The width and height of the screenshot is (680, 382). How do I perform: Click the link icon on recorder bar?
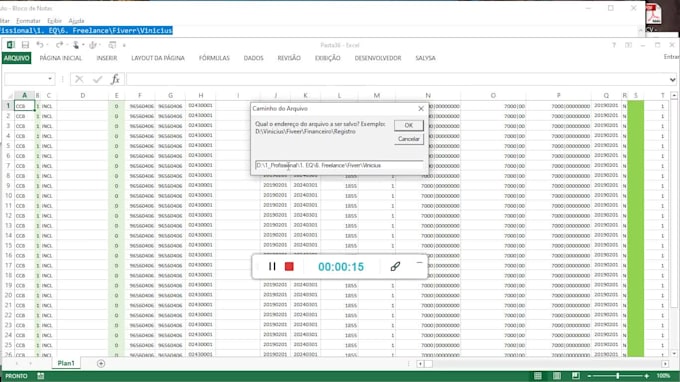coord(395,266)
